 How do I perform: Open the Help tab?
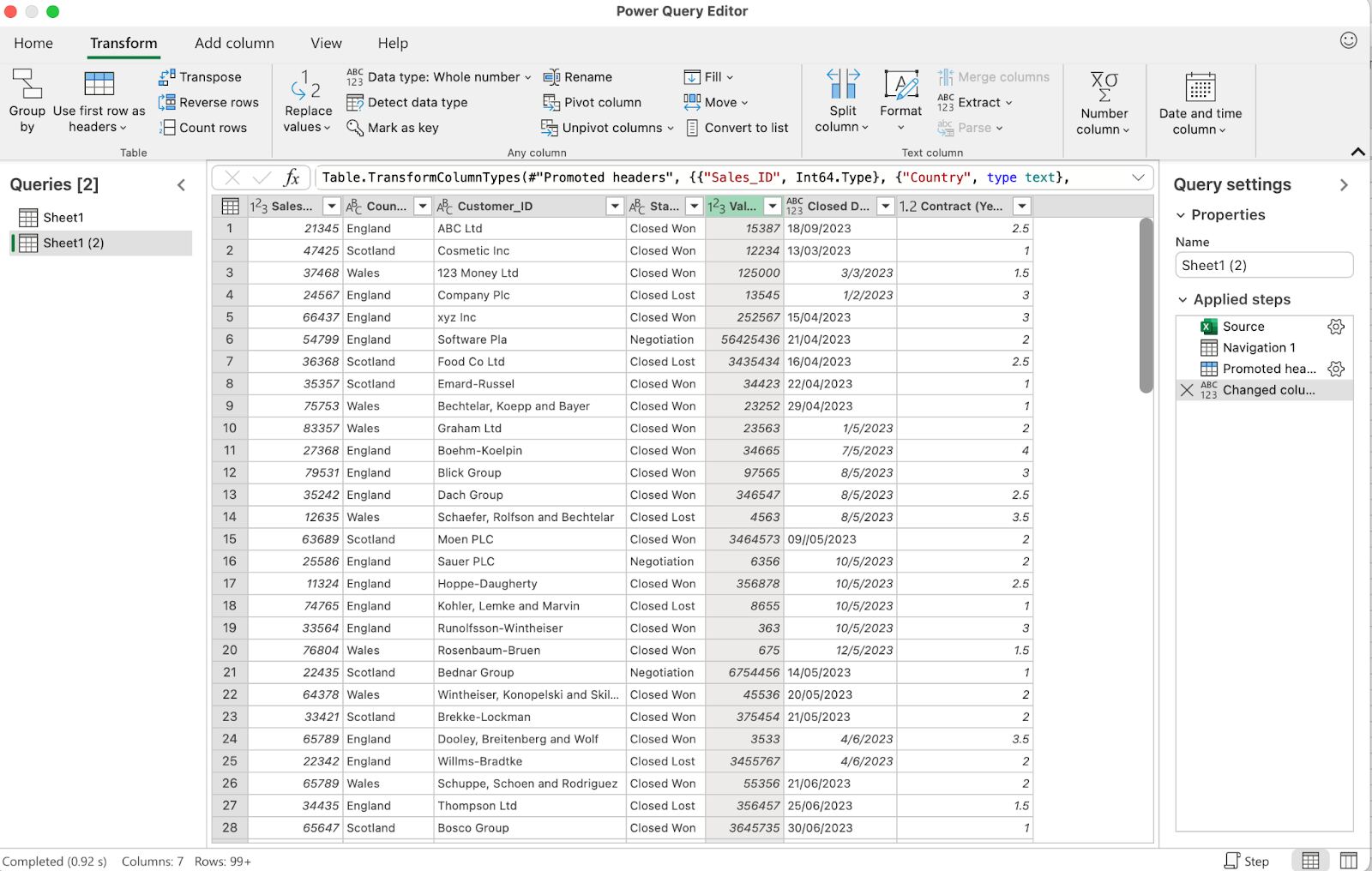pyautogui.click(x=393, y=43)
